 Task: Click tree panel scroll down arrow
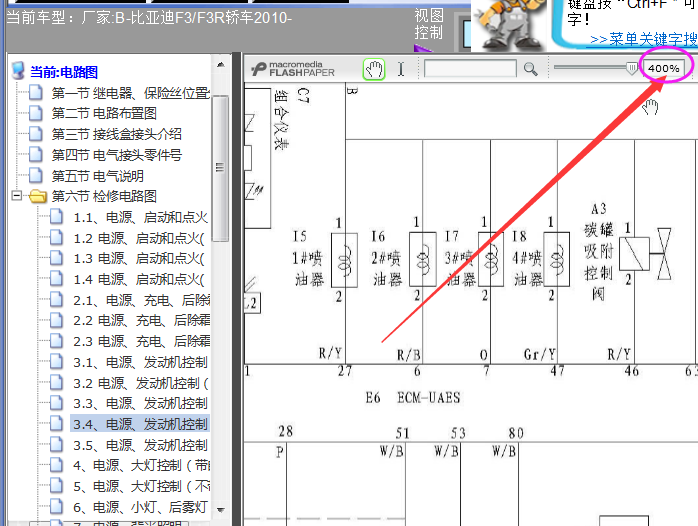pos(220,510)
